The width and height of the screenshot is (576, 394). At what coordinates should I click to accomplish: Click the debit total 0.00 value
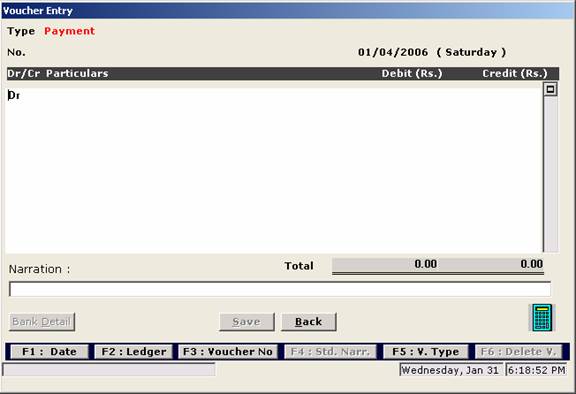(x=425, y=264)
